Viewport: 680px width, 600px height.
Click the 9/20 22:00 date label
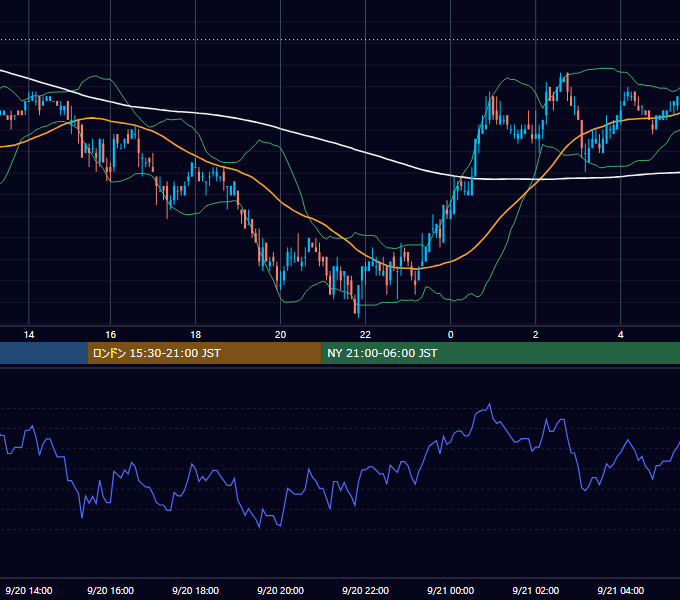[366, 590]
